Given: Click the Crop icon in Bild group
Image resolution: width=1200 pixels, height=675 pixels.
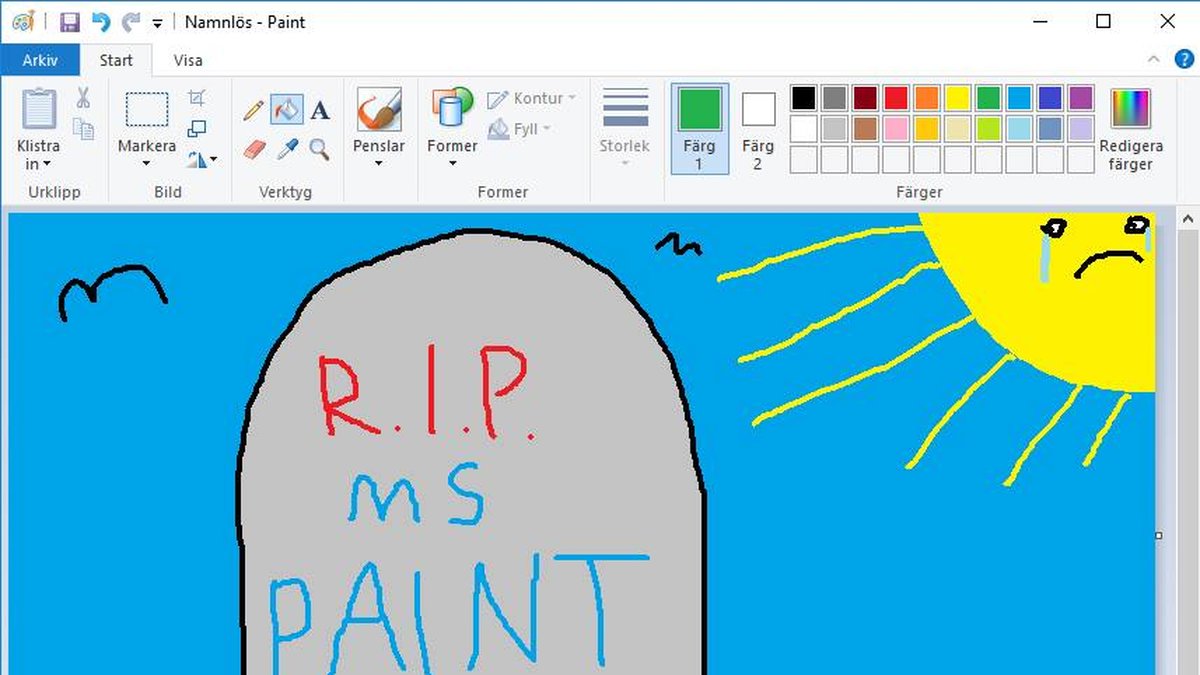Looking at the screenshot, I should click(x=197, y=98).
